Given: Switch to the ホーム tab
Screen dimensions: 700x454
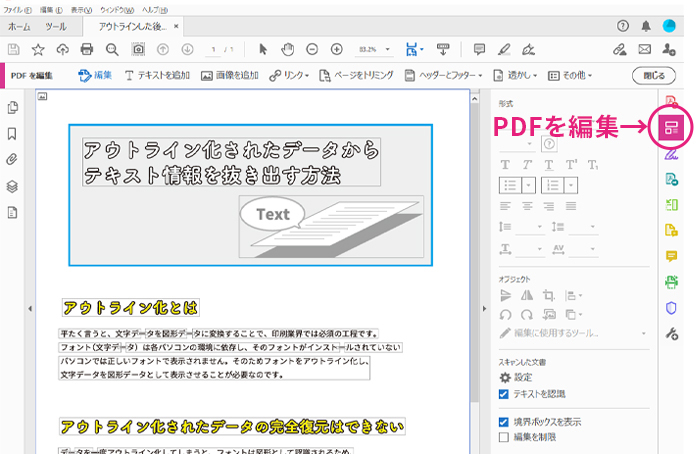Looking at the screenshot, I should [19, 27].
